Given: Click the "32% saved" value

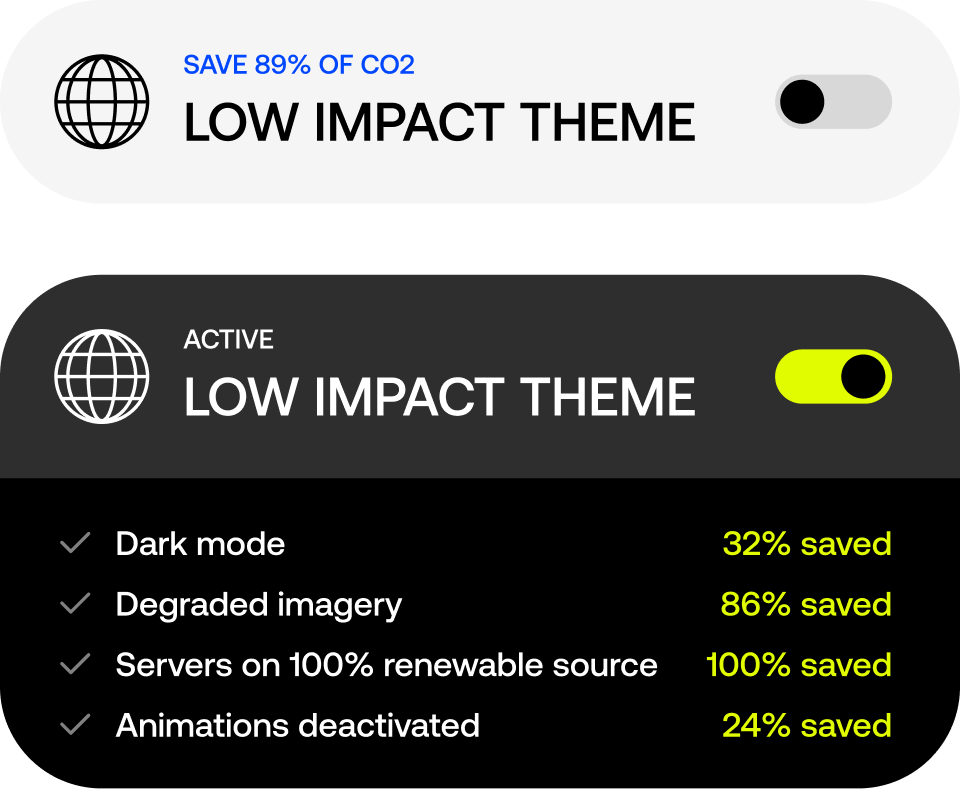Looking at the screenshot, I should pos(806,544).
